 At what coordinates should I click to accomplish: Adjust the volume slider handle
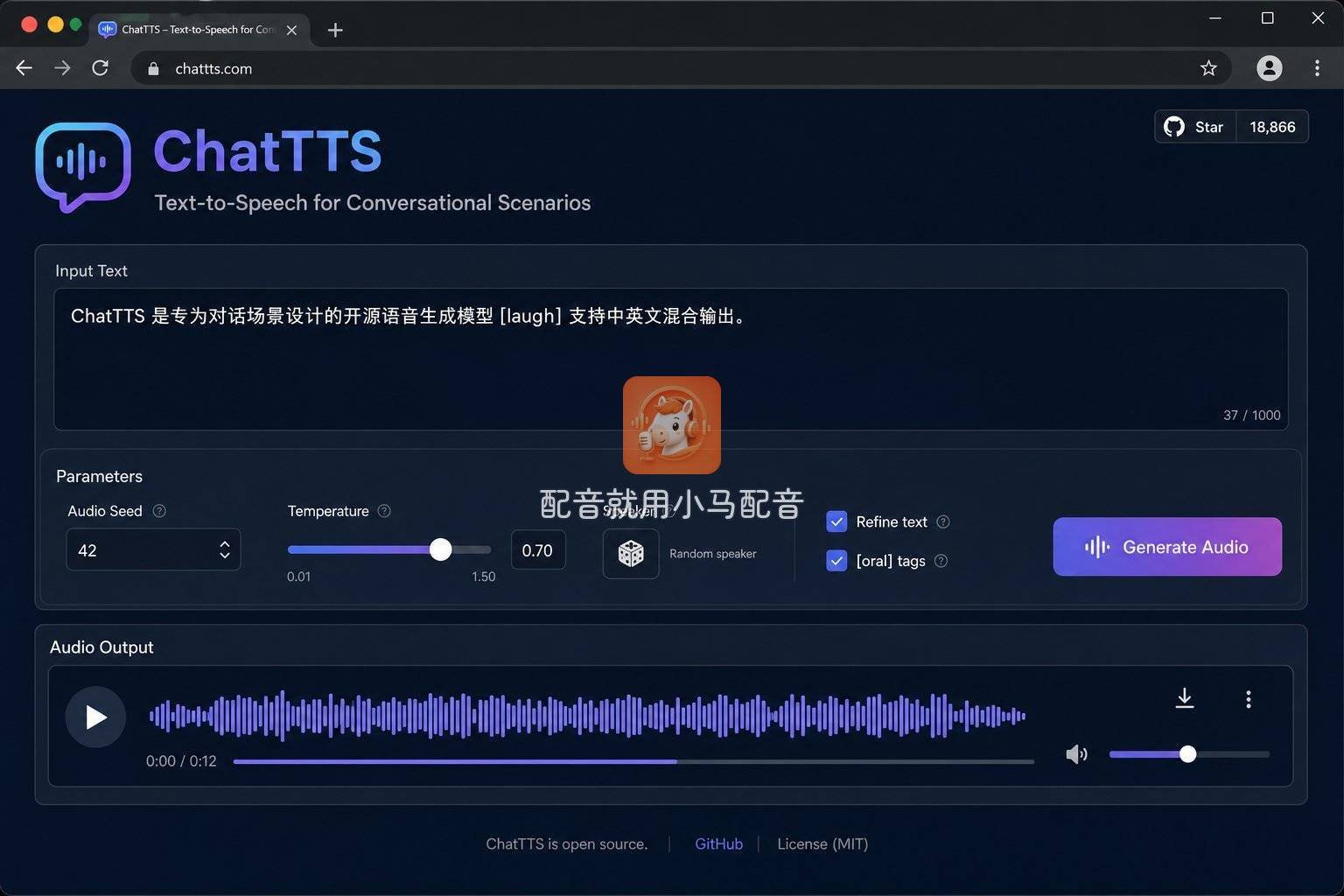[x=1187, y=754]
